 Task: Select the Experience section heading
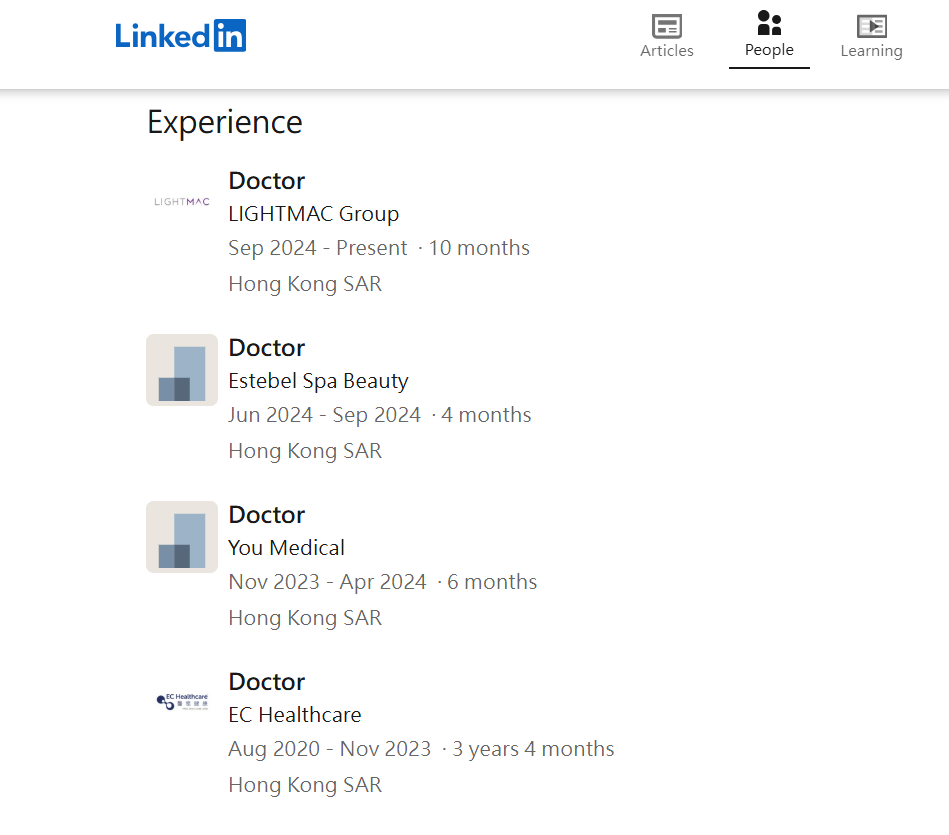point(224,121)
